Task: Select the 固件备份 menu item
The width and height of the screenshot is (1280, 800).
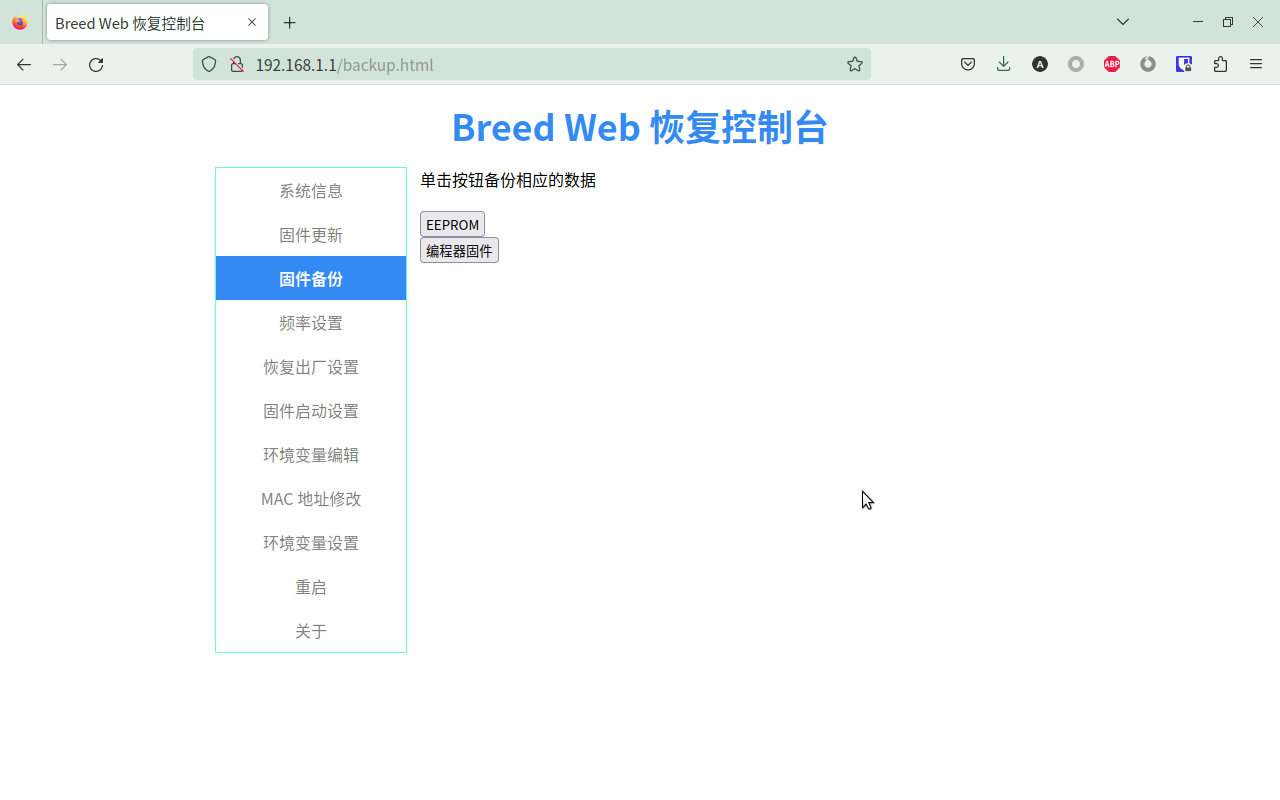Action: pos(311,278)
